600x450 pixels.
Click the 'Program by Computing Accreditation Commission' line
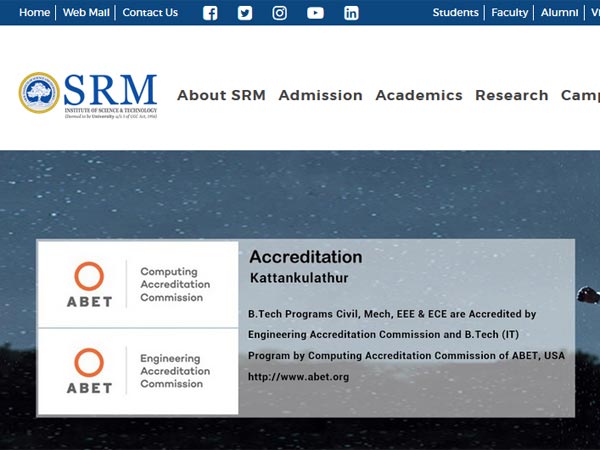click(x=406, y=356)
